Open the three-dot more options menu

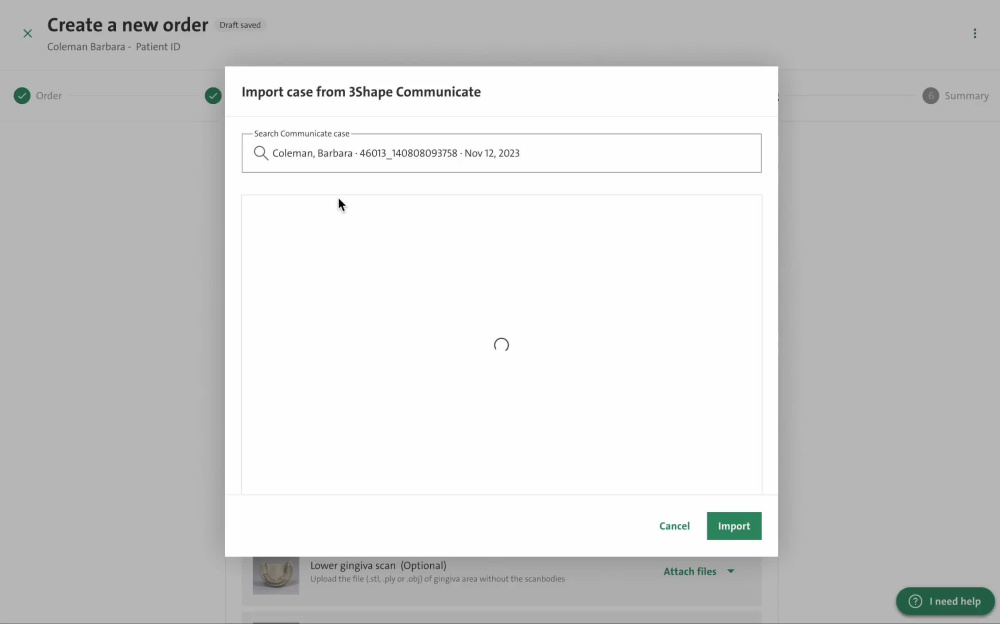(x=974, y=33)
